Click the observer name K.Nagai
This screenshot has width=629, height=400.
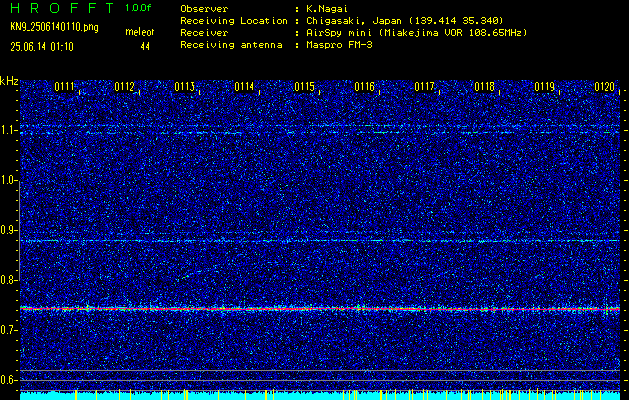tap(326, 9)
